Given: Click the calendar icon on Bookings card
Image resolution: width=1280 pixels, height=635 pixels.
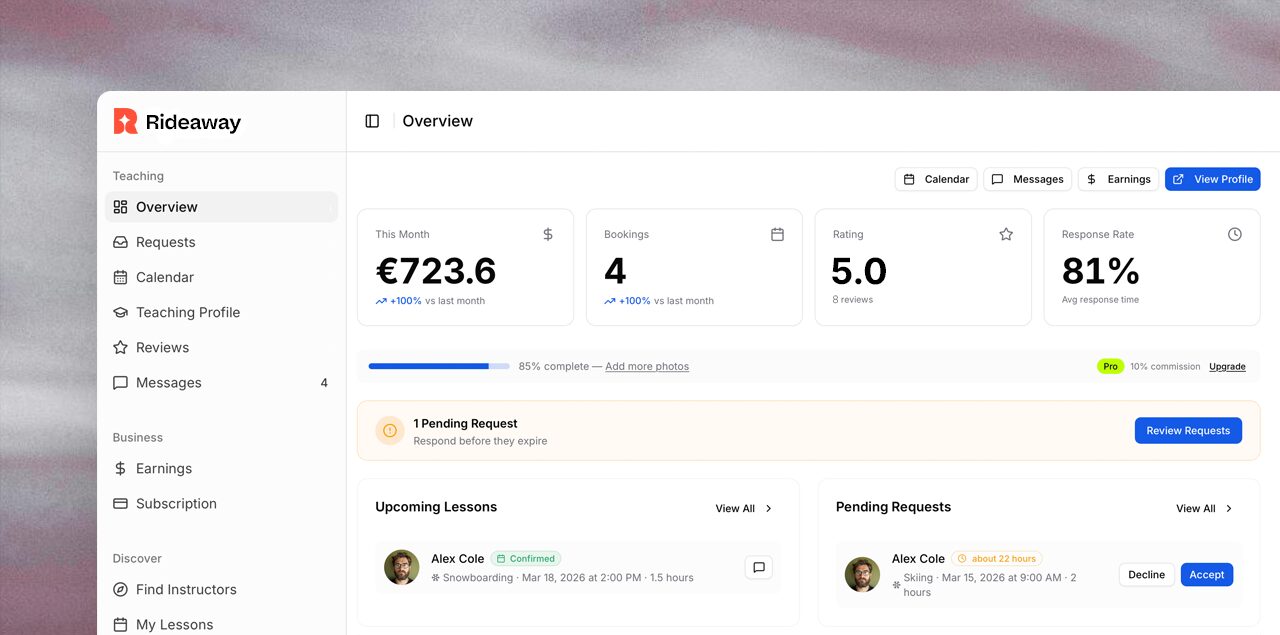Looking at the screenshot, I should [x=777, y=234].
